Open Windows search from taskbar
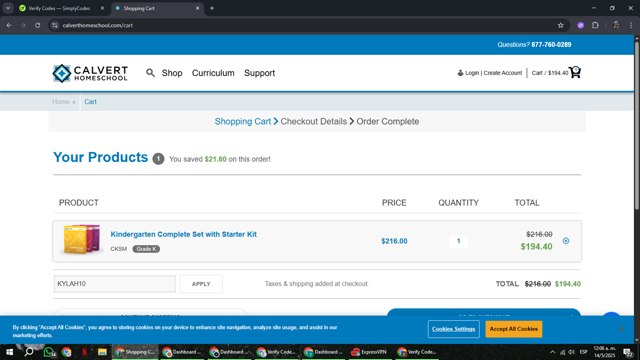This screenshot has height=360, width=640. 29,352
